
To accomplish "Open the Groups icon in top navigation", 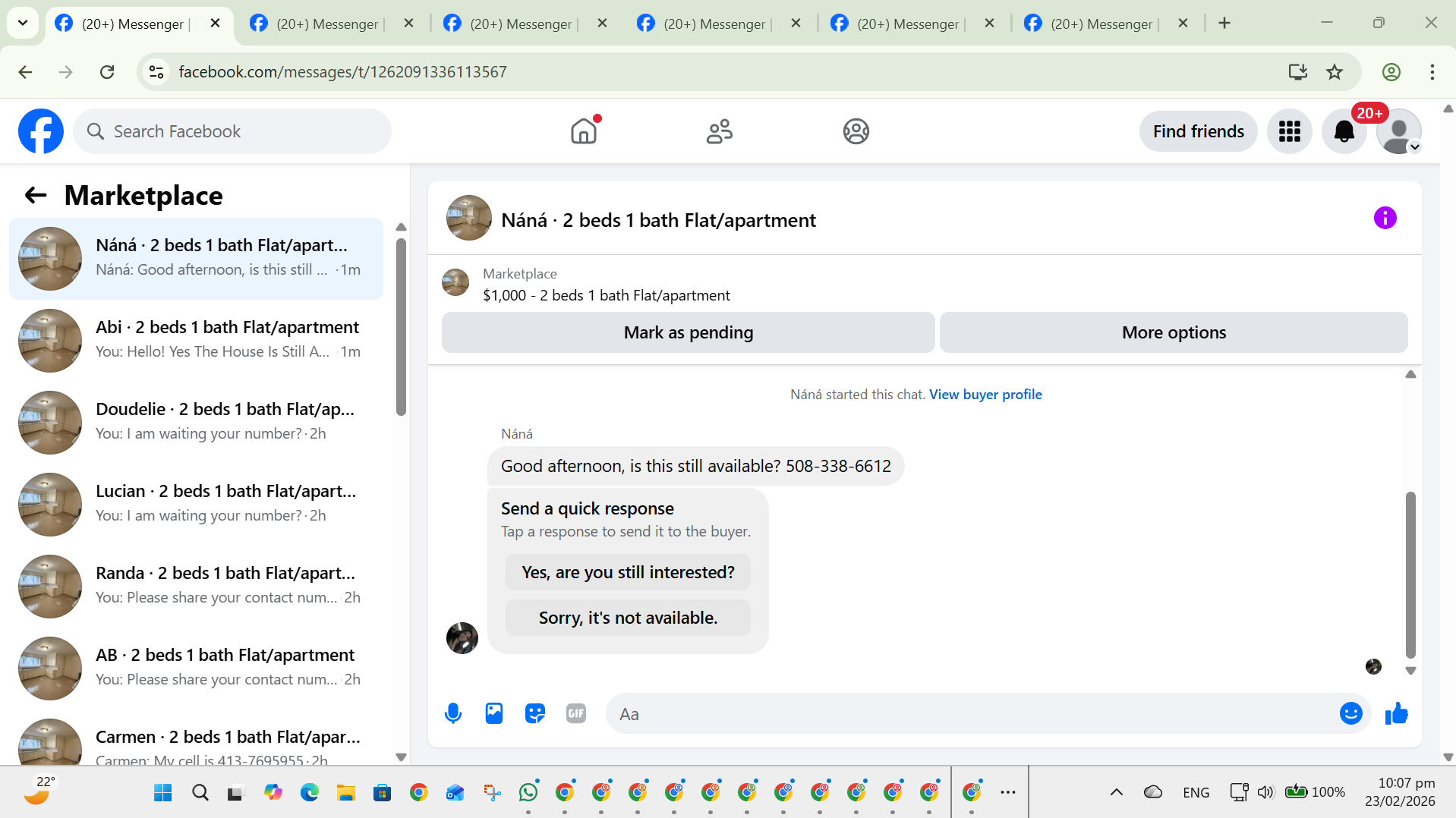I will point(856,131).
